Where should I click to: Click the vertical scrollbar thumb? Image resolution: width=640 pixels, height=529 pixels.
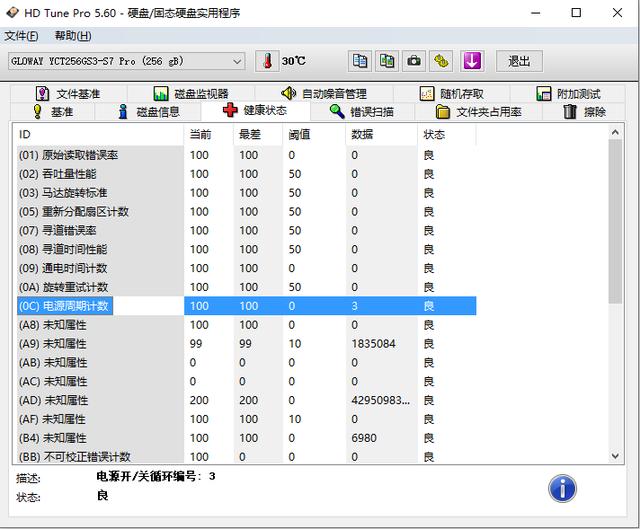[615, 221]
